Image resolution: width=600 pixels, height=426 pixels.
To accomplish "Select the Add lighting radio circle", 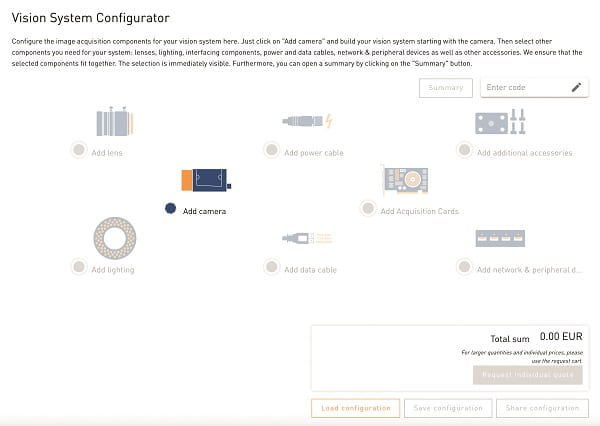I will point(78,267).
